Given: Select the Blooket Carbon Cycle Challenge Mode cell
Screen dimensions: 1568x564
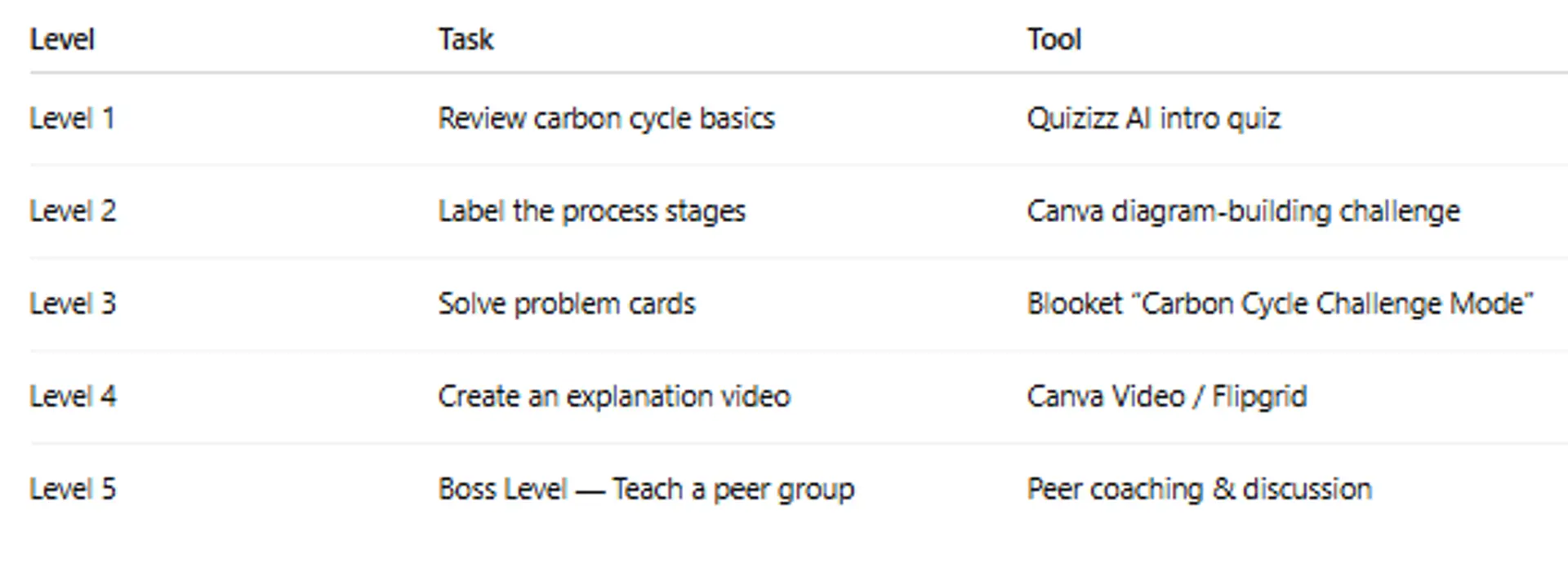Looking at the screenshot, I should click(x=1280, y=304).
